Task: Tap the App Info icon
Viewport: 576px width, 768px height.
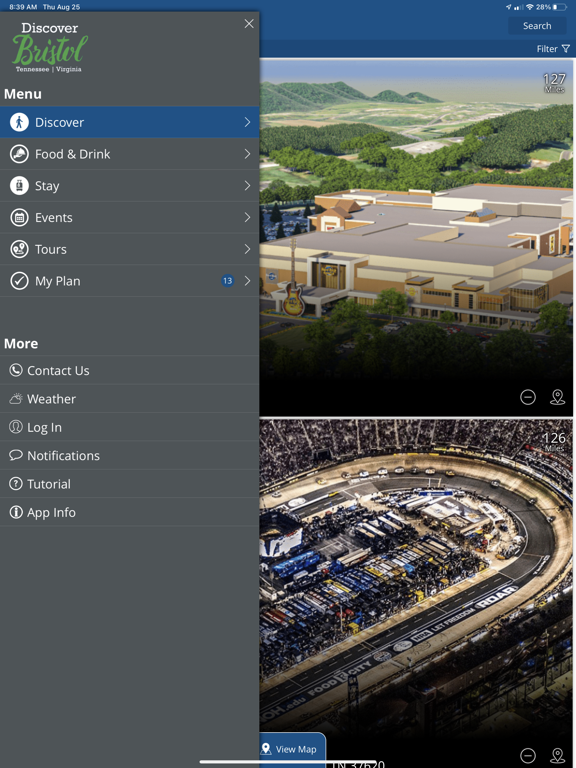Action: tap(16, 512)
